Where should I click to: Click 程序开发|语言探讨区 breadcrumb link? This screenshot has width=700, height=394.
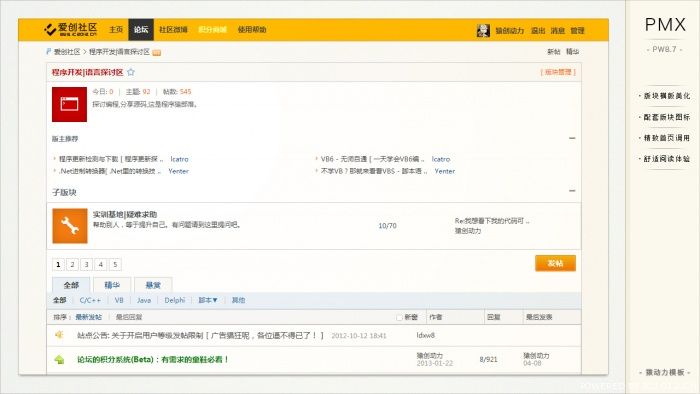coord(119,52)
